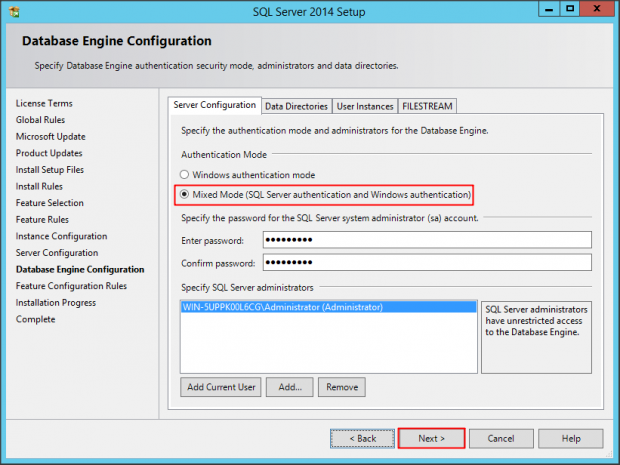
Task: Click Product Updates in the steps list
Action: click(x=49, y=153)
